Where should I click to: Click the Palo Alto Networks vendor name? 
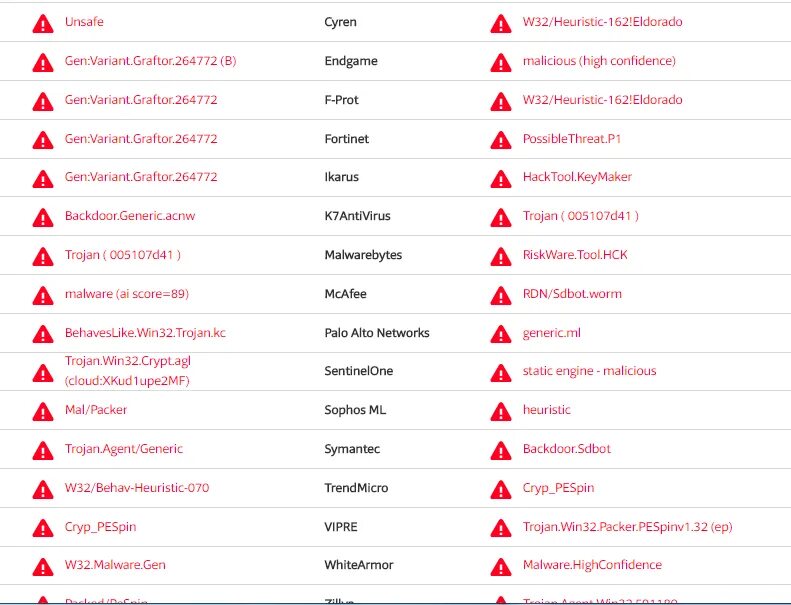377,333
